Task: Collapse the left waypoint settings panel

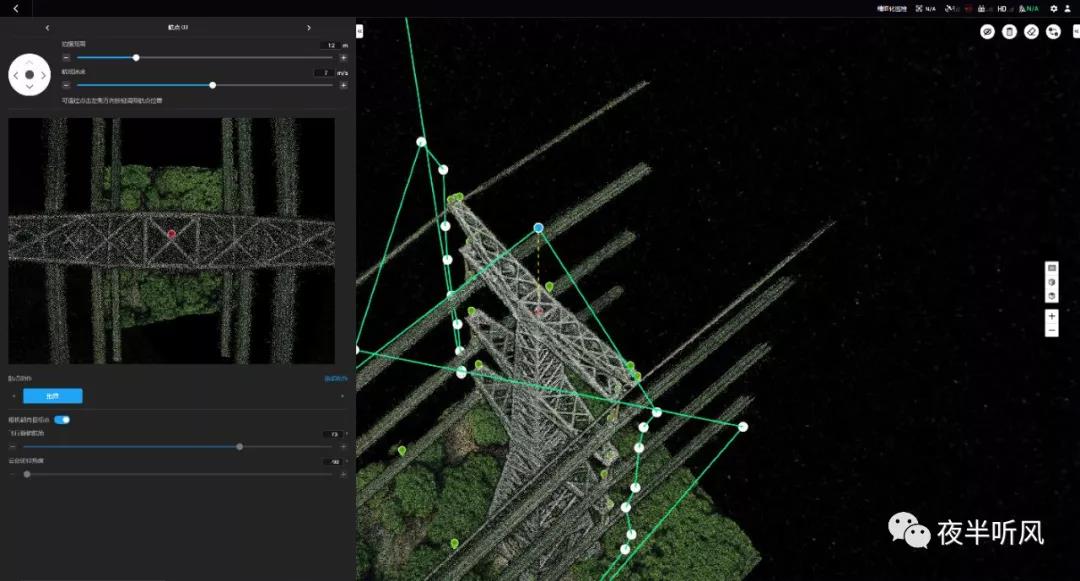Action: coord(359,31)
